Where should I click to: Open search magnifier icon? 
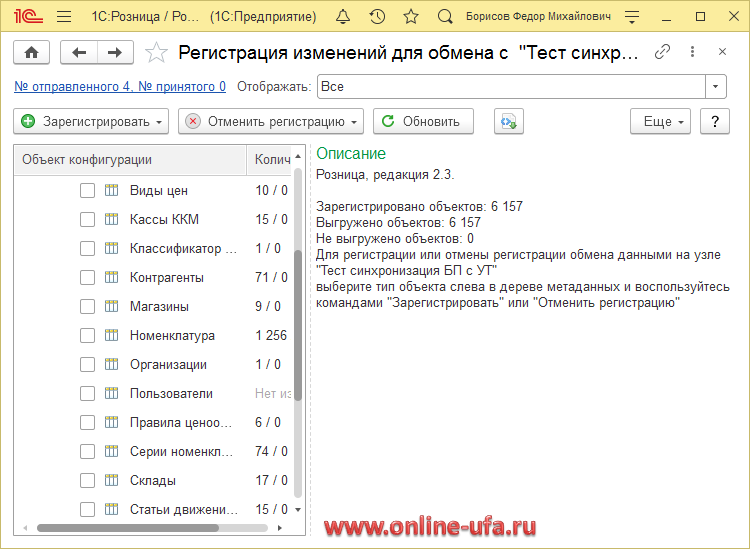[x=445, y=17]
